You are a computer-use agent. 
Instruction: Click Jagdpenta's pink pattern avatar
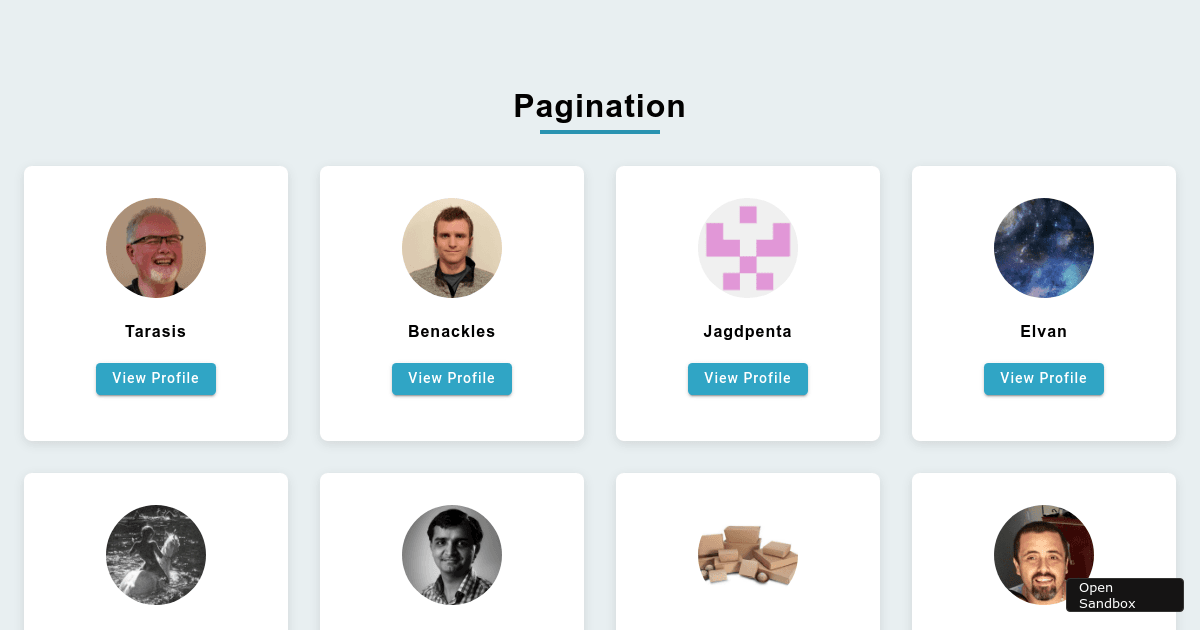[748, 248]
